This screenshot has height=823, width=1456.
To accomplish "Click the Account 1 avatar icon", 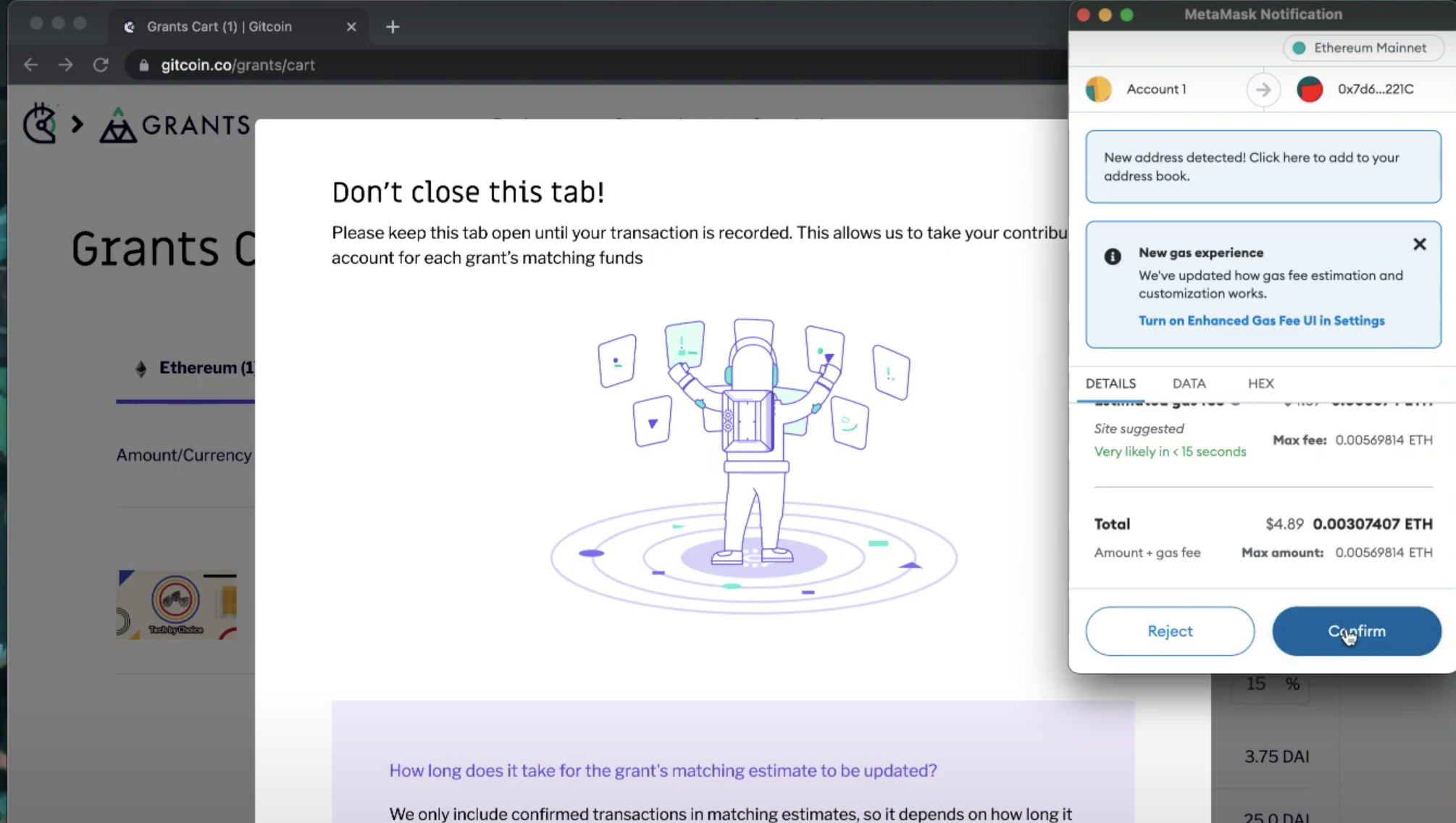I will (x=1098, y=89).
